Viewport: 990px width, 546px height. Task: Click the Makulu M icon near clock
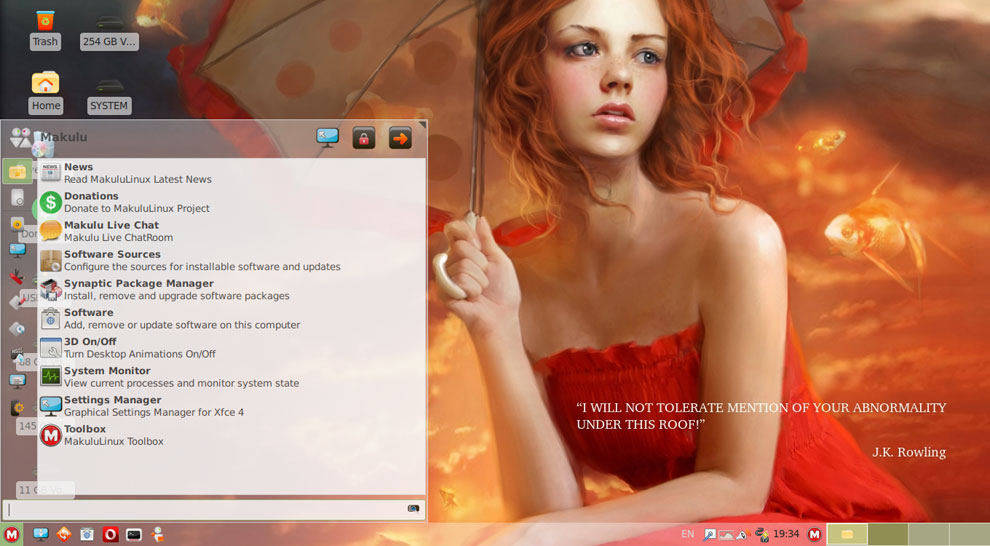tap(814, 535)
